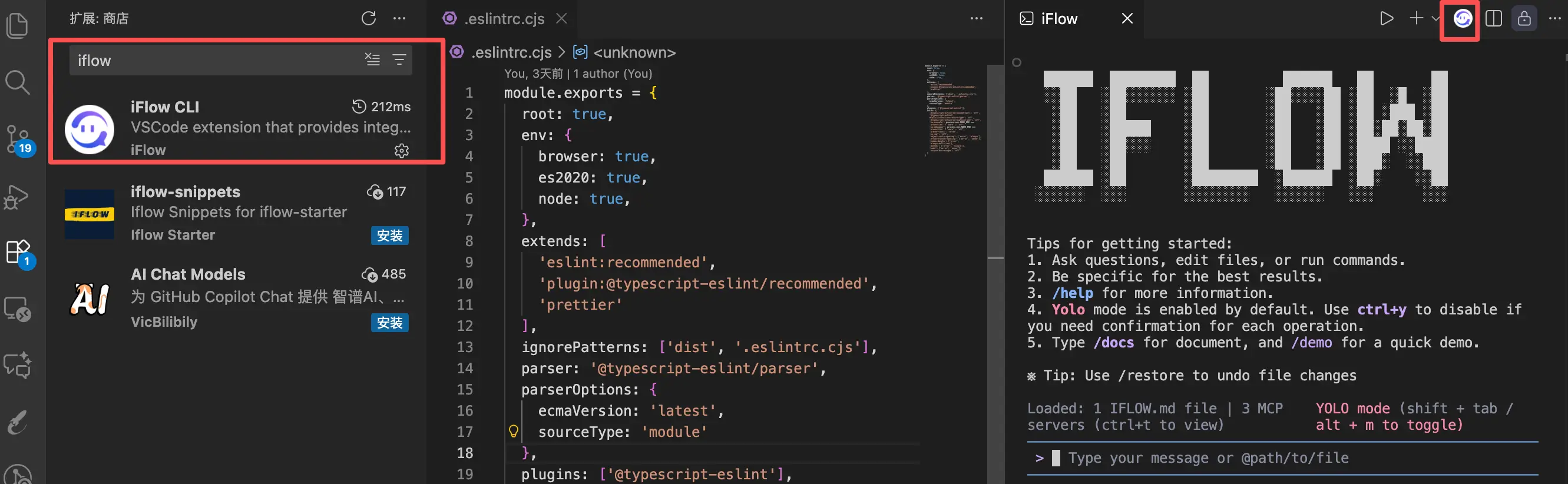Open the Search view in activity bar
This screenshot has height=484, width=1568.
click(x=17, y=82)
